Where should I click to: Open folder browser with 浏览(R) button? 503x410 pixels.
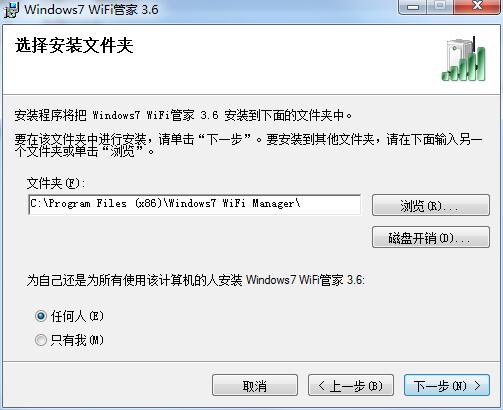(x=431, y=205)
